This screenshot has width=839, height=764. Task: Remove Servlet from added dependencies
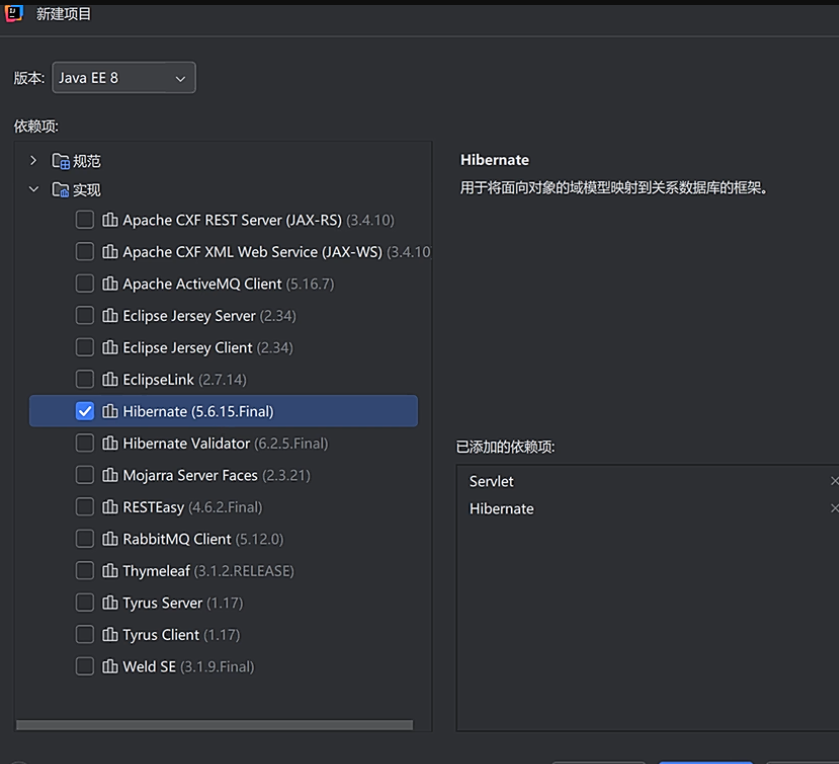[x=834, y=481]
